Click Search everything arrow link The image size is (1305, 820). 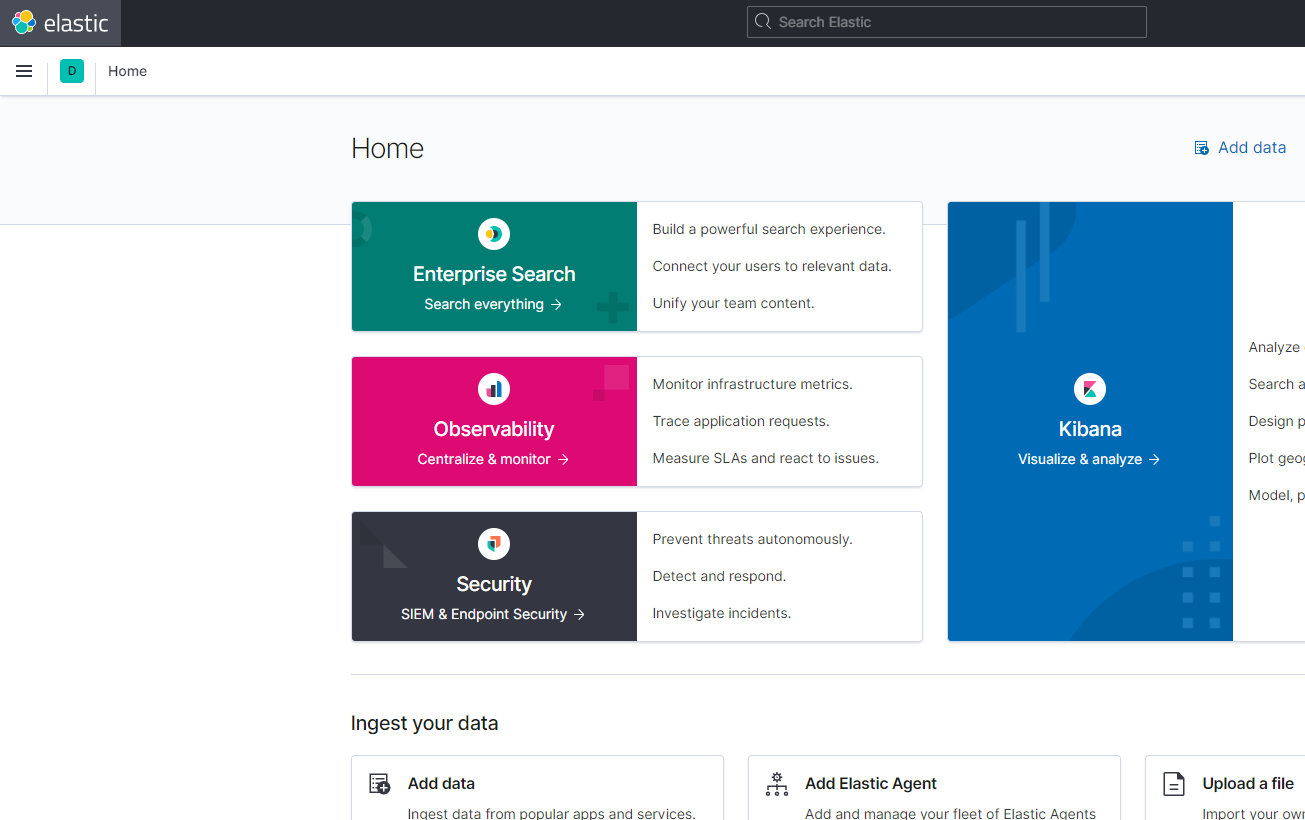(x=493, y=304)
